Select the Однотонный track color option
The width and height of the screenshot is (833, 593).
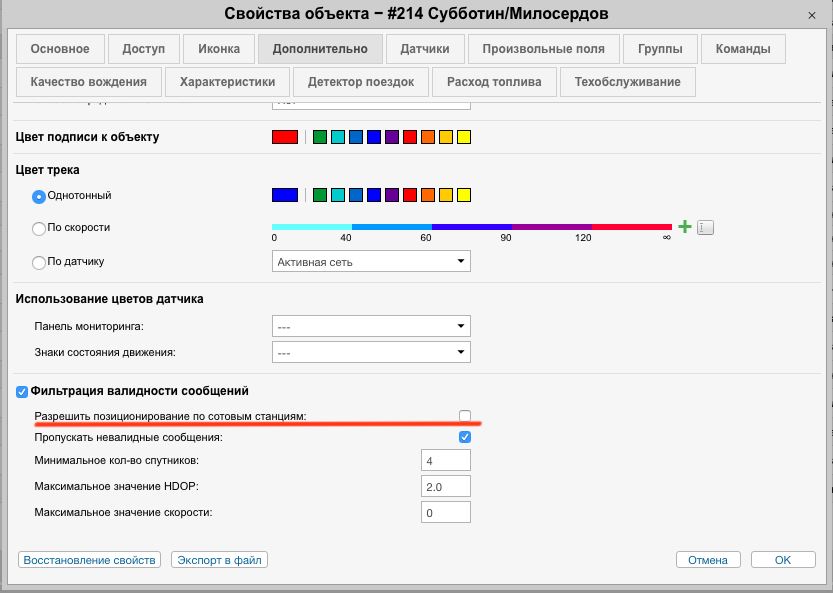tap(39, 196)
